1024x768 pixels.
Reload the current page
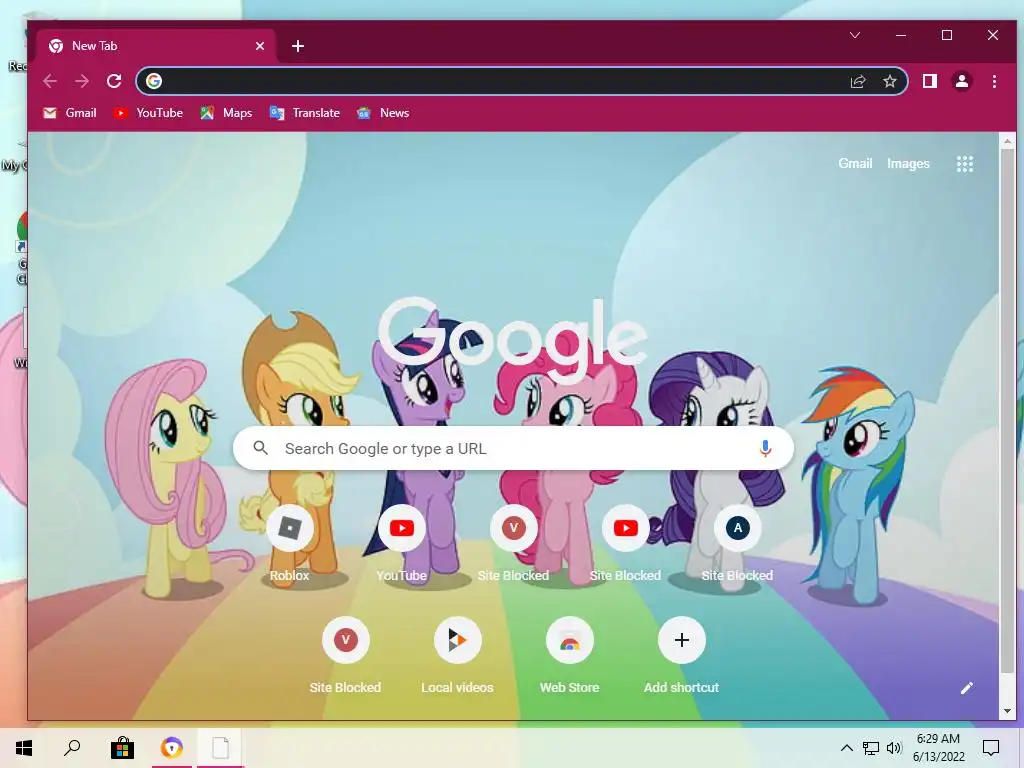pyautogui.click(x=114, y=81)
